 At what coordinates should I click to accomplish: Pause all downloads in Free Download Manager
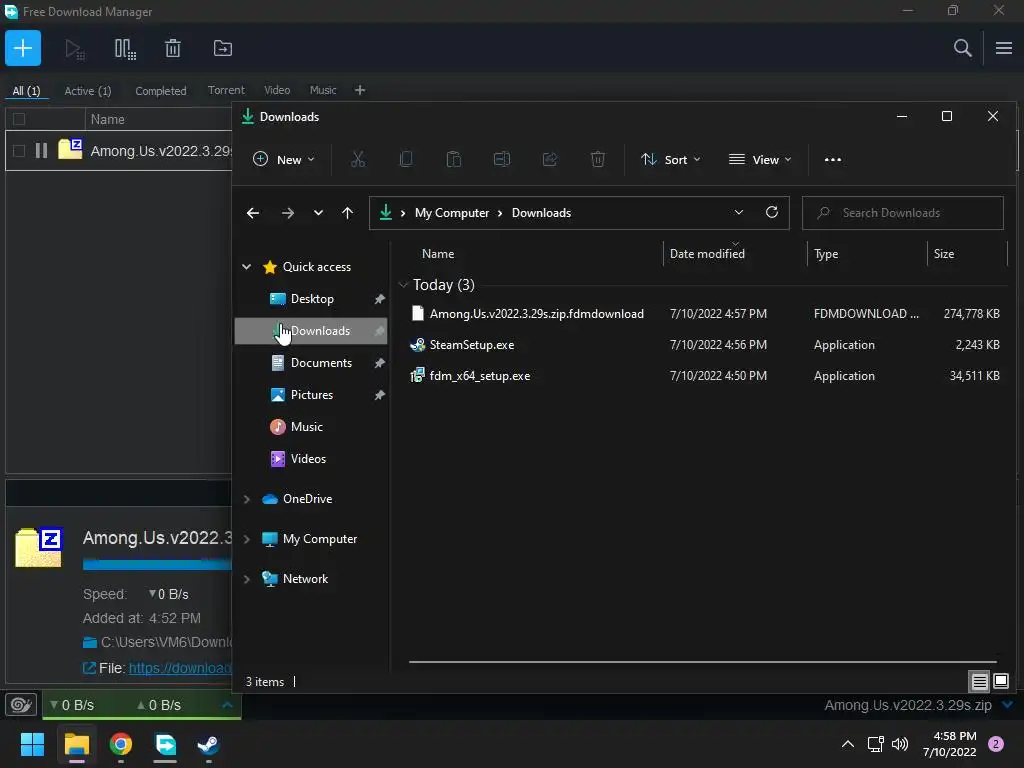click(125, 48)
